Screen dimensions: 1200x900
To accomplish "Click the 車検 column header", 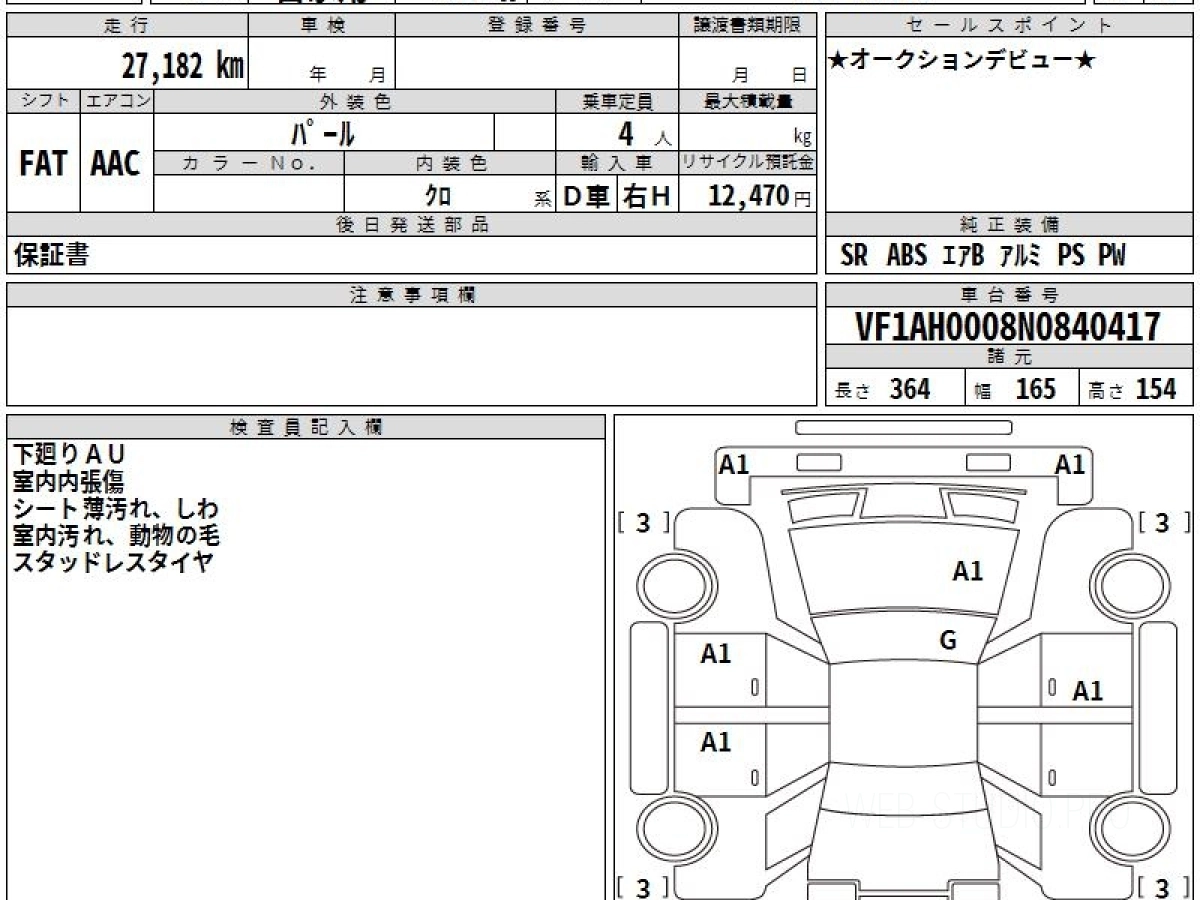I will (321, 26).
